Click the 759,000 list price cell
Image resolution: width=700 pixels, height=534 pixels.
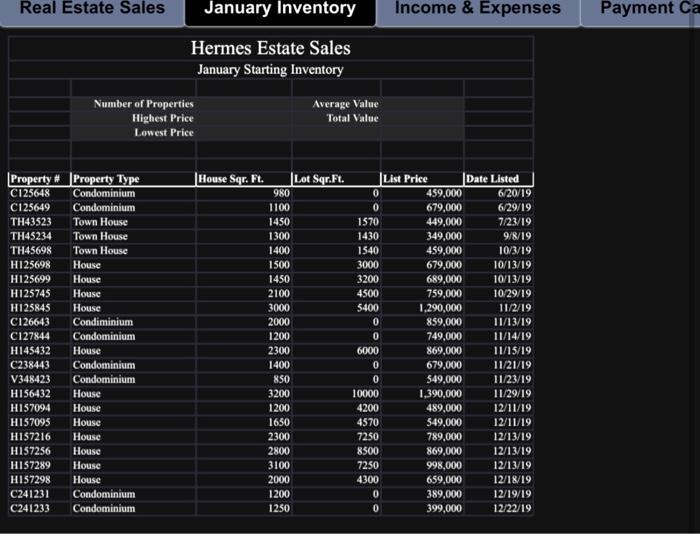click(422, 293)
